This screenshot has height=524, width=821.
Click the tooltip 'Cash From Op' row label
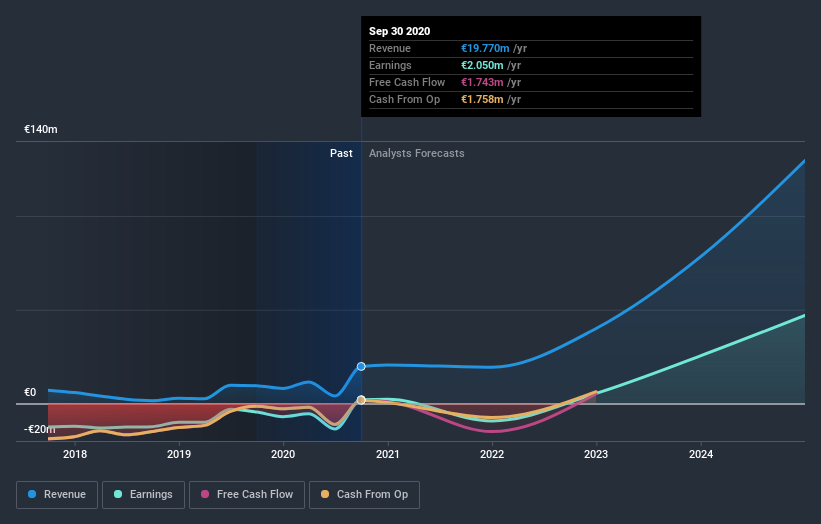(404, 99)
